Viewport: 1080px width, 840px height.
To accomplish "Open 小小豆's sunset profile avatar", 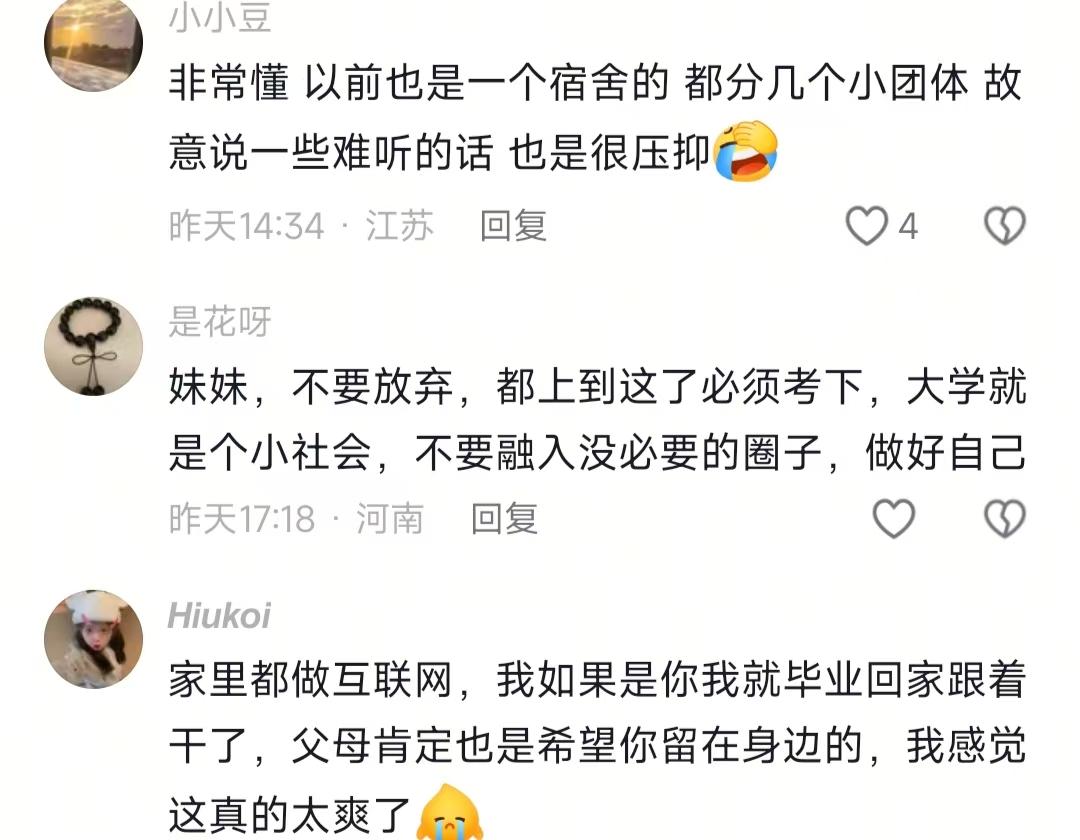I will [94, 43].
